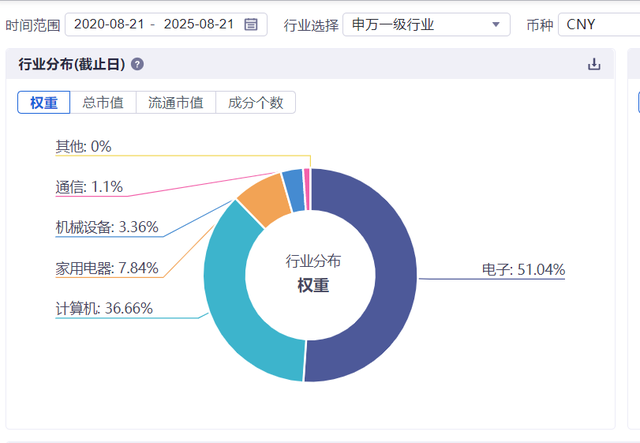640x443 pixels.
Task: Click the 币种 label
Action: (540, 25)
